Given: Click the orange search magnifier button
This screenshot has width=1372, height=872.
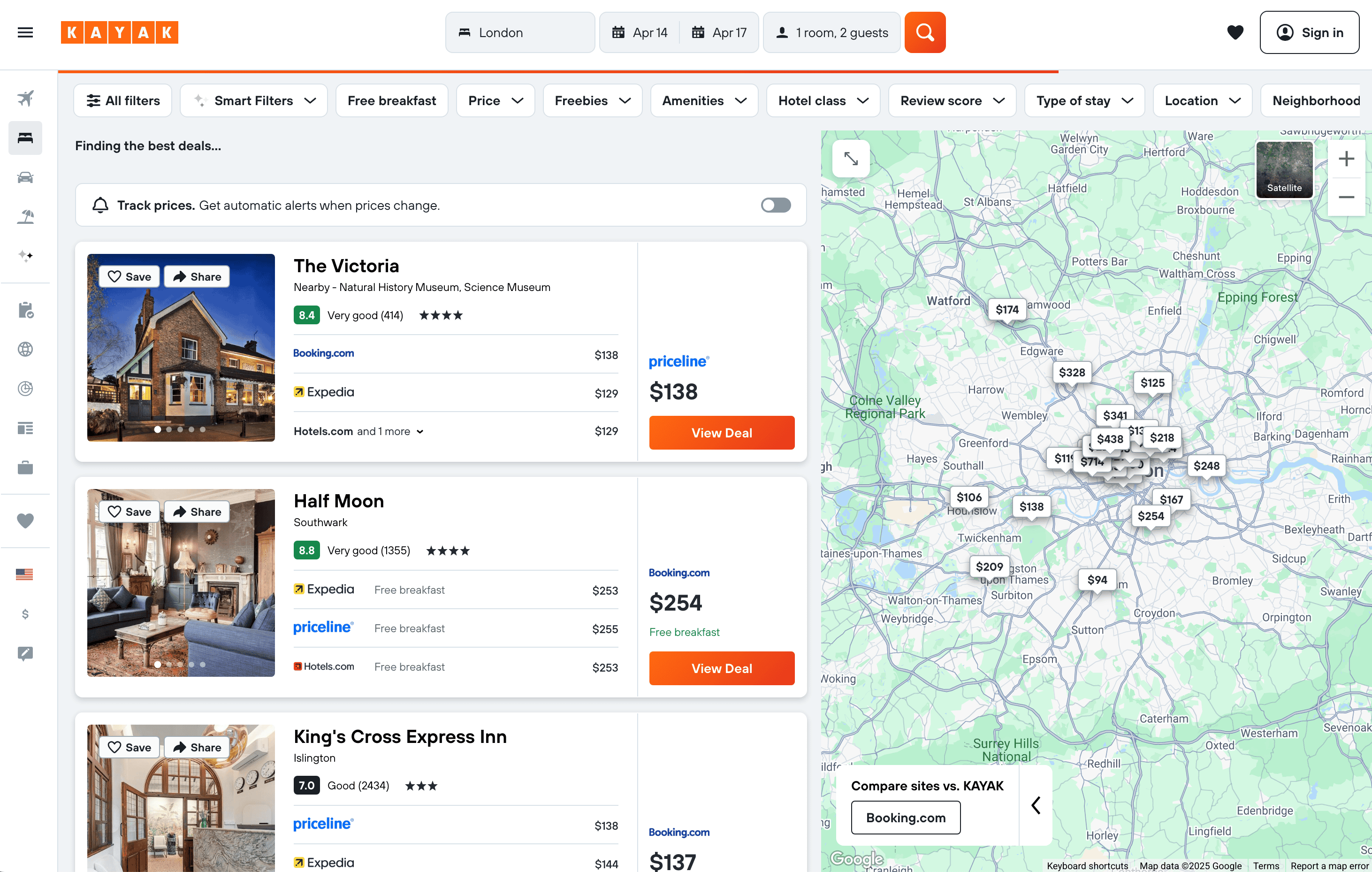Looking at the screenshot, I should click(x=924, y=32).
